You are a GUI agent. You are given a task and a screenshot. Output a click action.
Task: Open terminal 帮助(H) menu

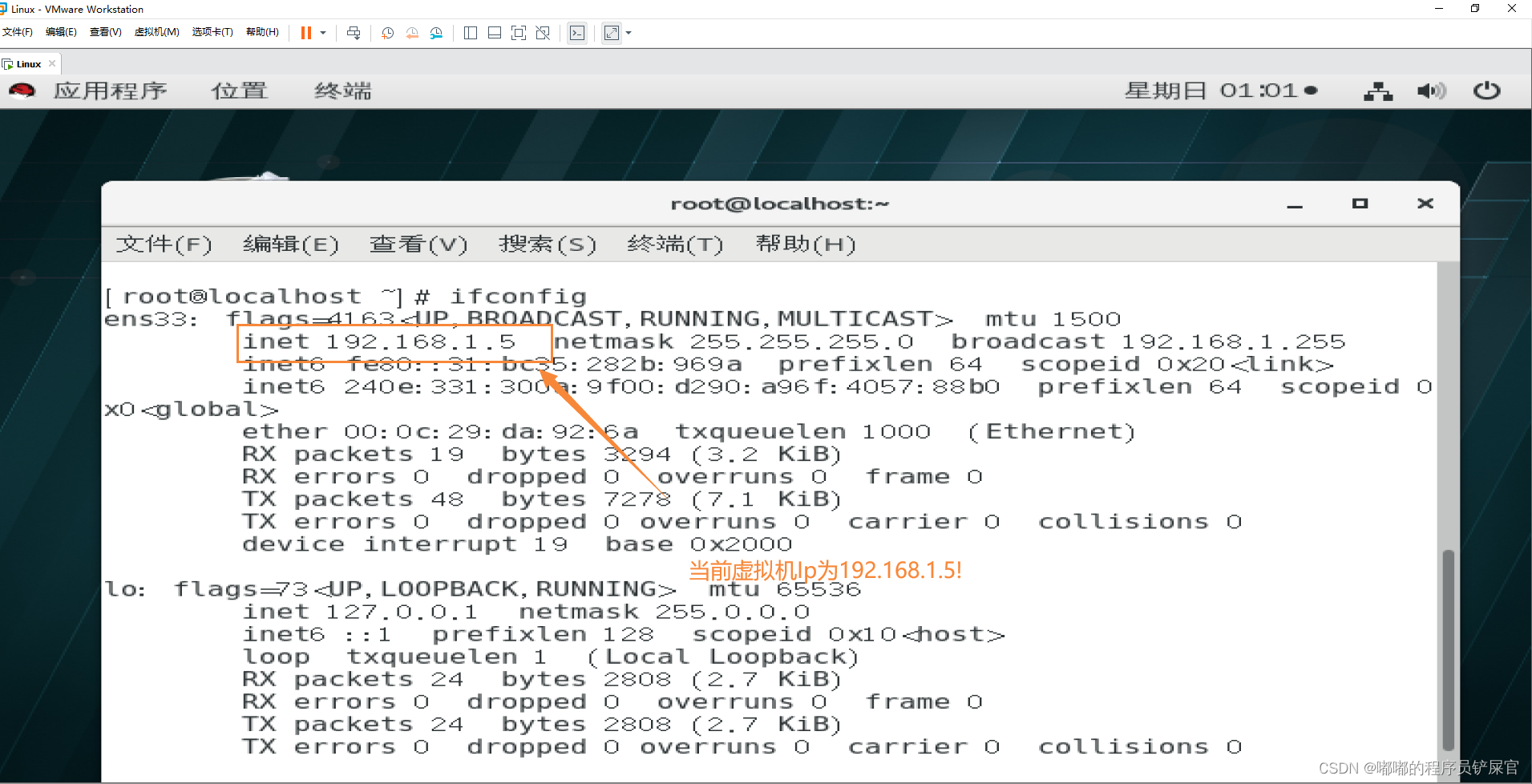pyautogui.click(x=806, y=244)
